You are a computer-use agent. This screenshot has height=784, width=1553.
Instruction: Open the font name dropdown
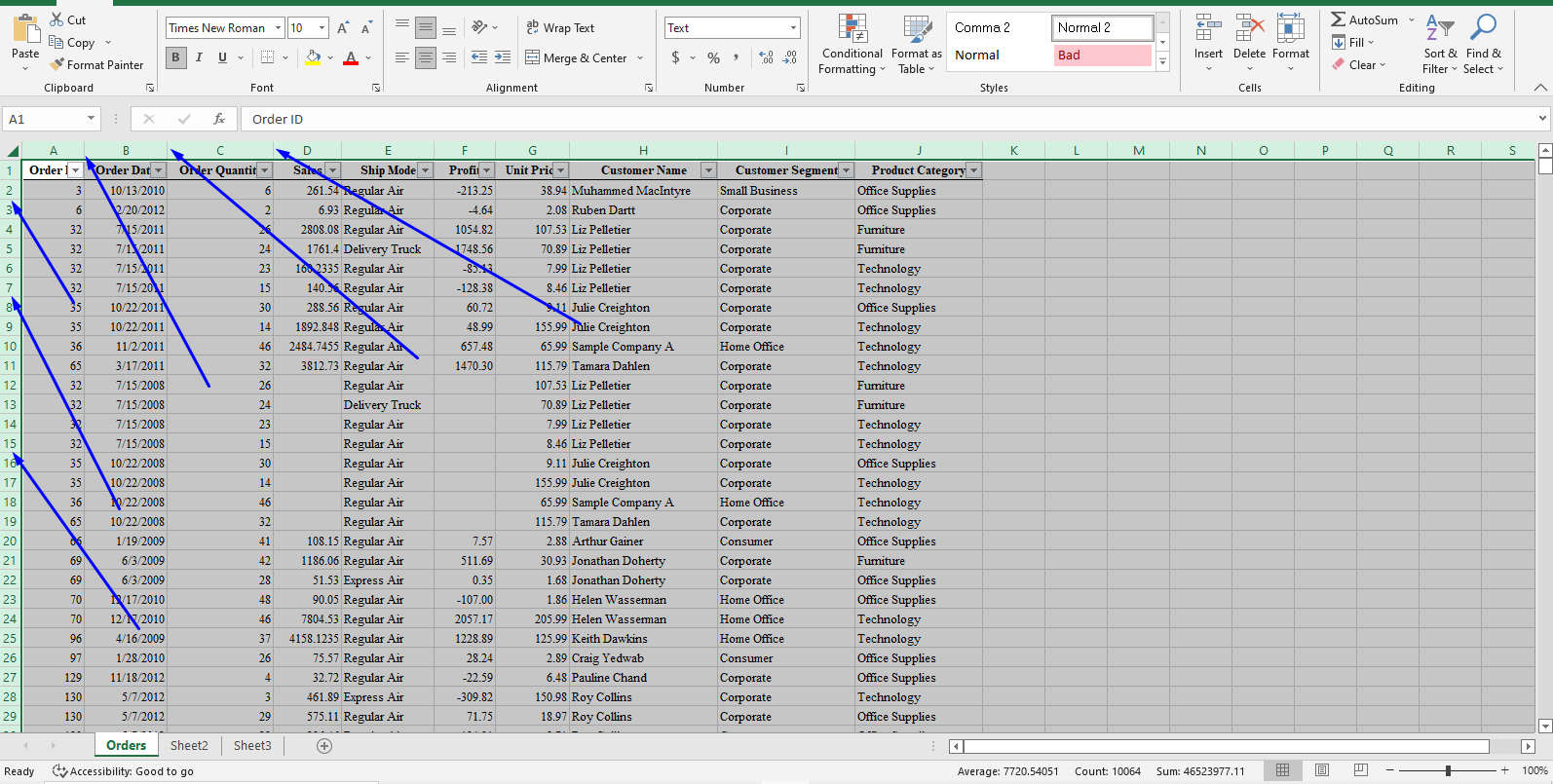[278, 28]
